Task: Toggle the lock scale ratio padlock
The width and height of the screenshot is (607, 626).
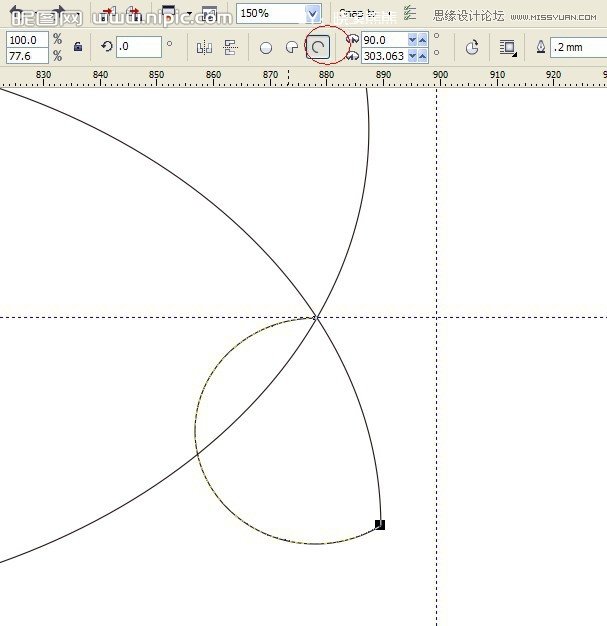Action: point(78,47)
